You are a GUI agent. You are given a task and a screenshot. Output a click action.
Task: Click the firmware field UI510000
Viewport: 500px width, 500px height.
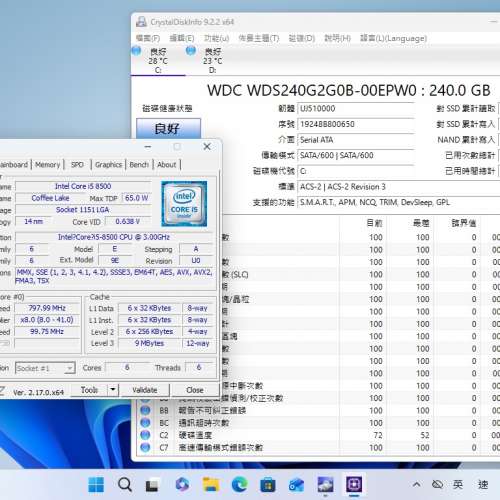[x=356, y=109]
